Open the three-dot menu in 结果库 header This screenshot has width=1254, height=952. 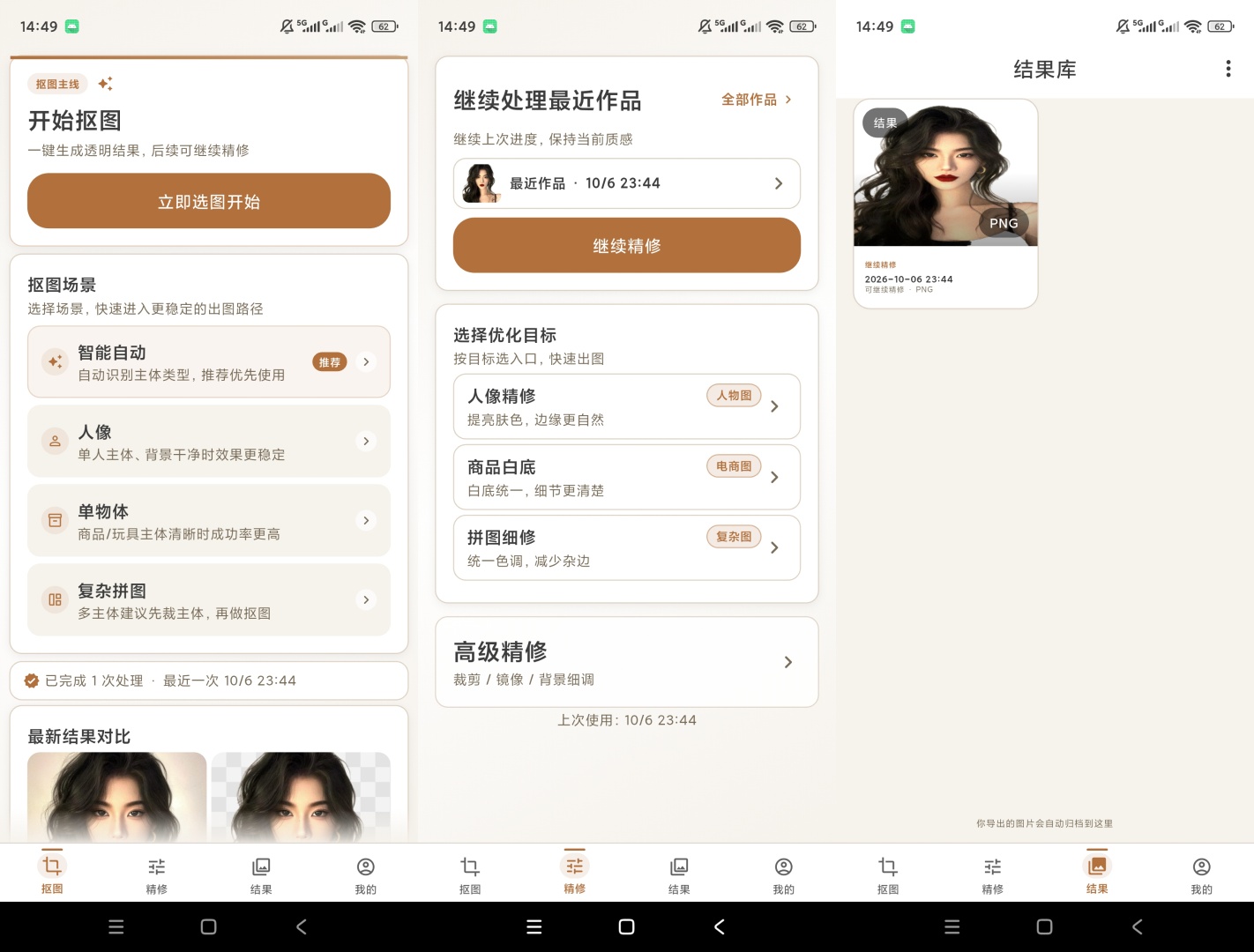click(x=1228, y=69)
